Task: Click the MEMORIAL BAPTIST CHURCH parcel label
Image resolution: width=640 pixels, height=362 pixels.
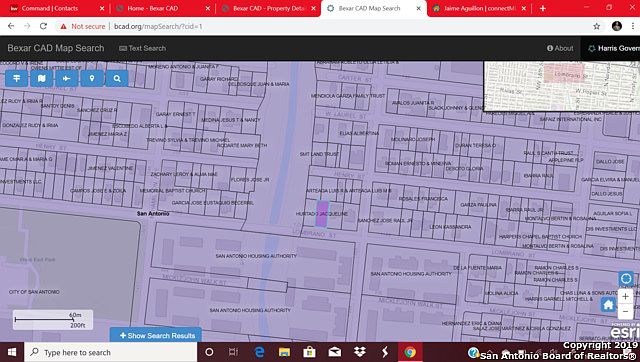Action: 173,191
